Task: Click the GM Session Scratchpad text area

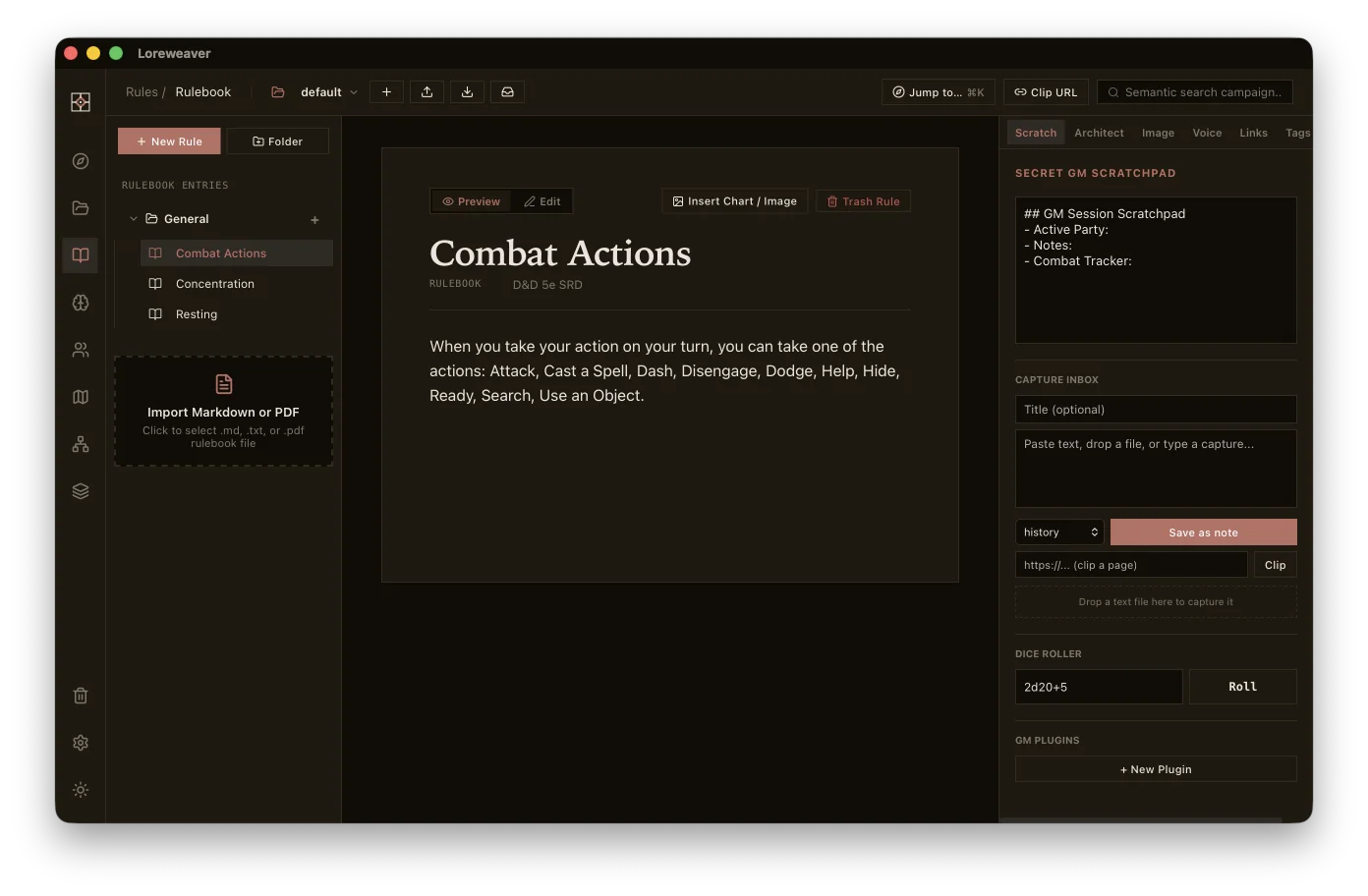Action: click(x=1156, y=270)
